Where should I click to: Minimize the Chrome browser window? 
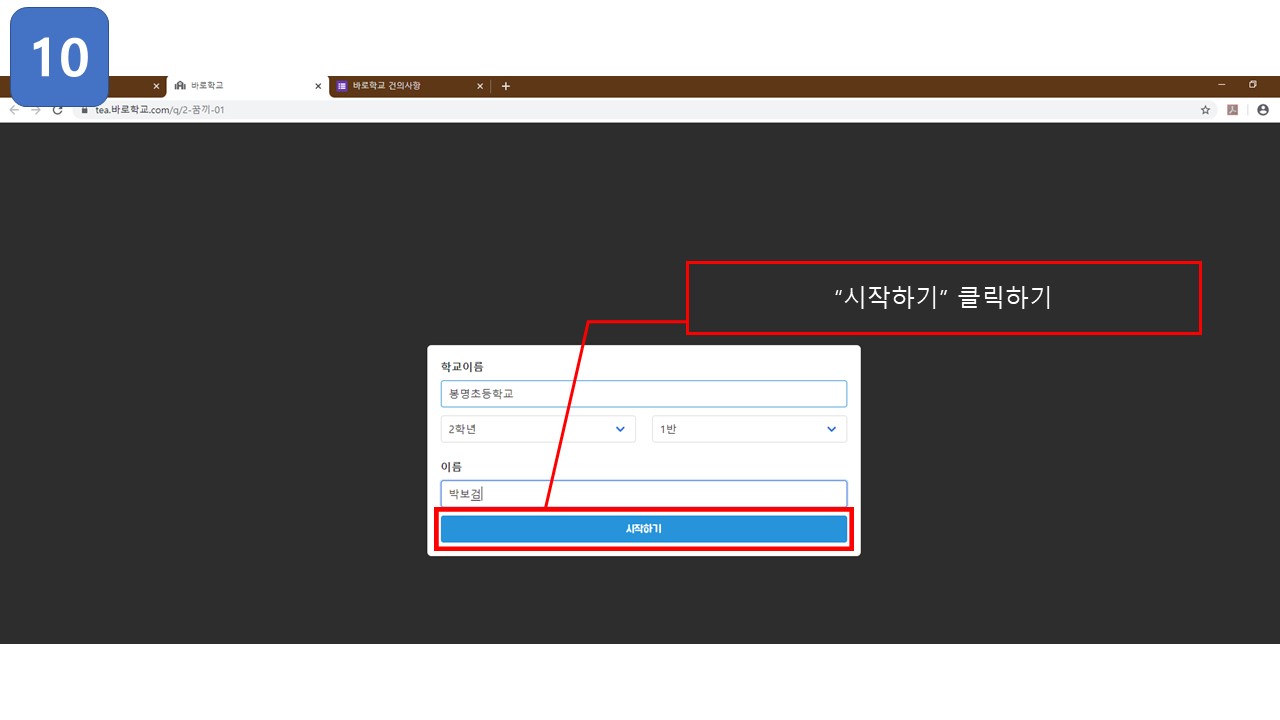click(1221, 85)
